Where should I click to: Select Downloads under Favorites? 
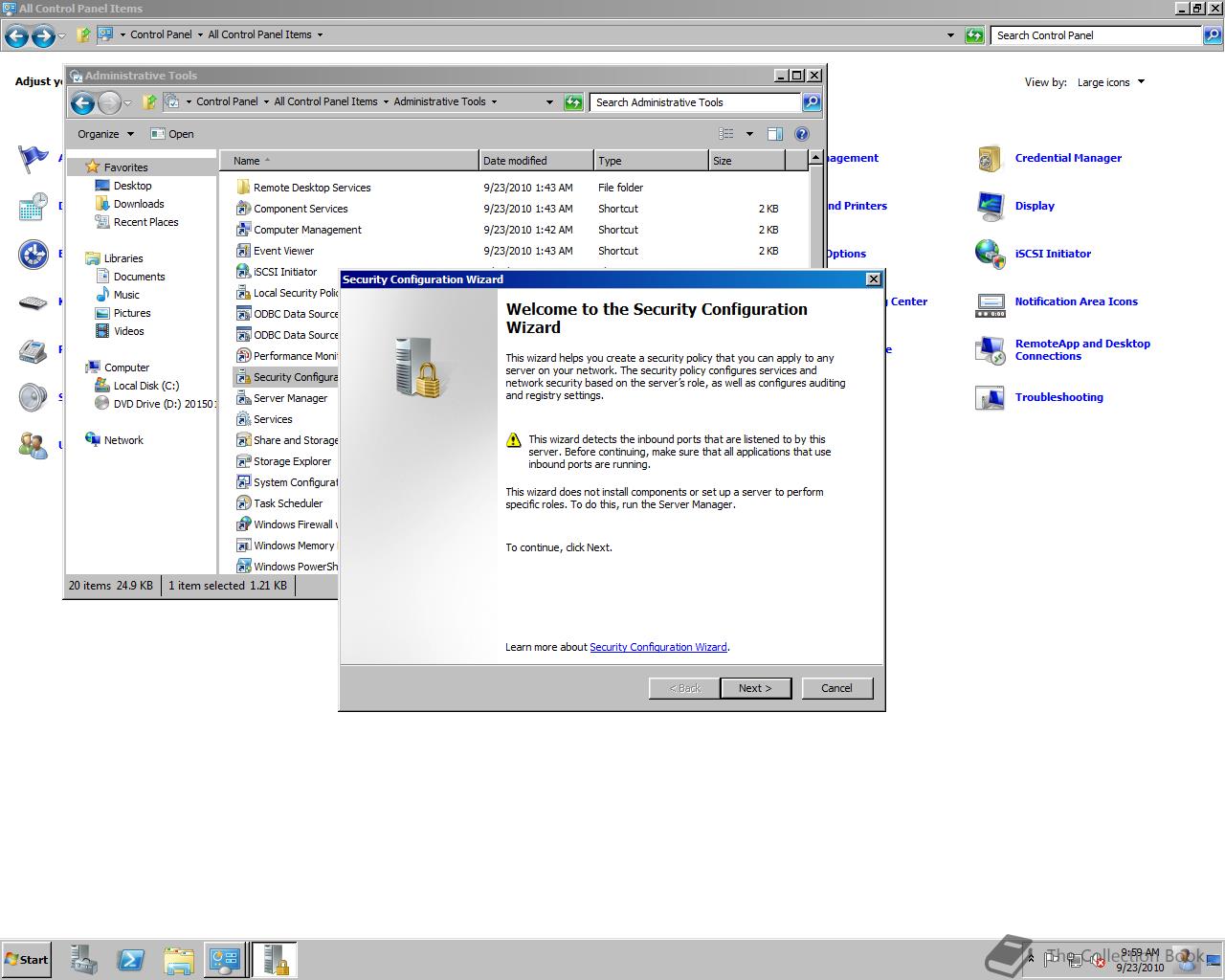coord(128,204)
